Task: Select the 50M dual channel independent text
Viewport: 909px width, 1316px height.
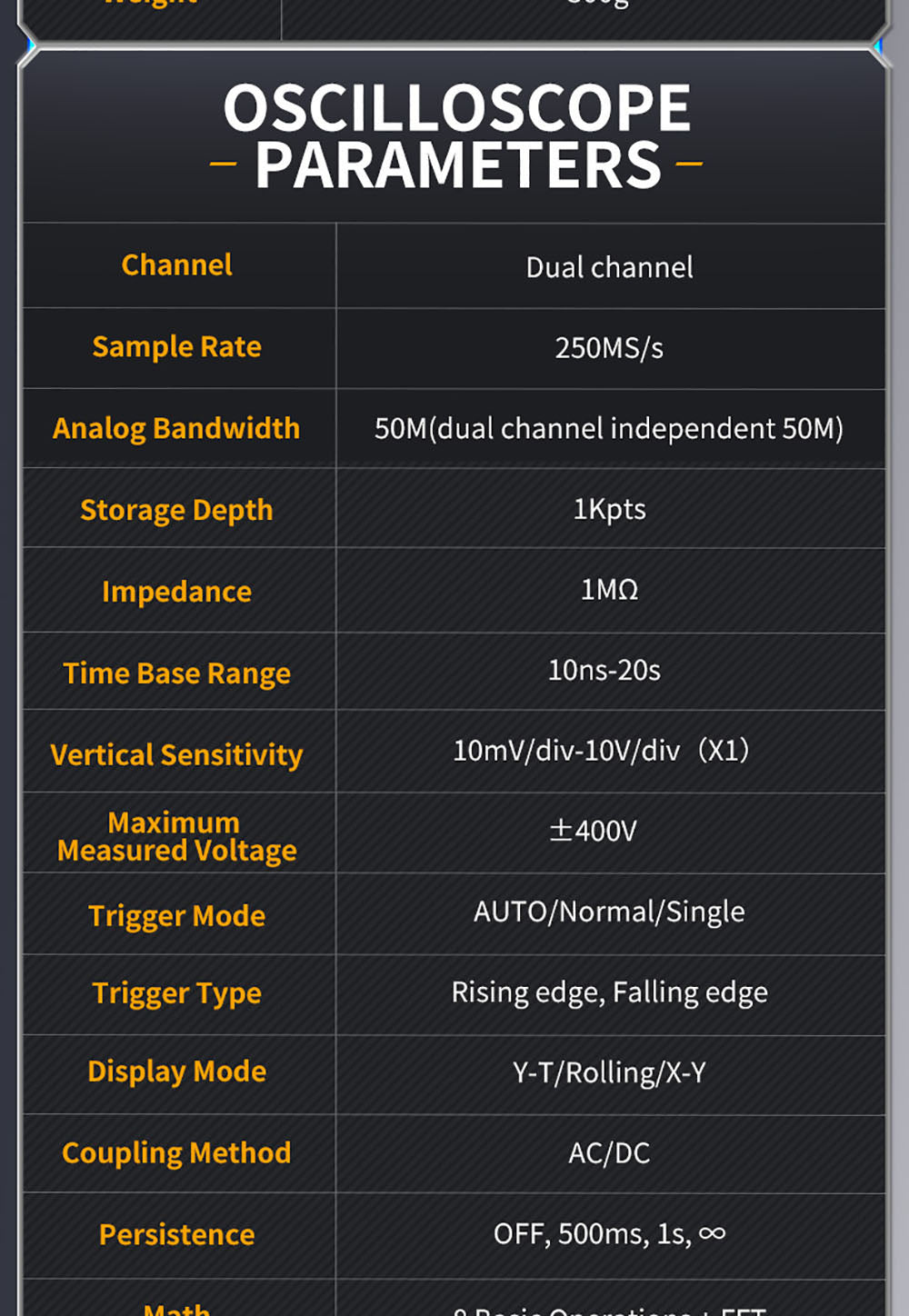Action: (x=609, y=428)
